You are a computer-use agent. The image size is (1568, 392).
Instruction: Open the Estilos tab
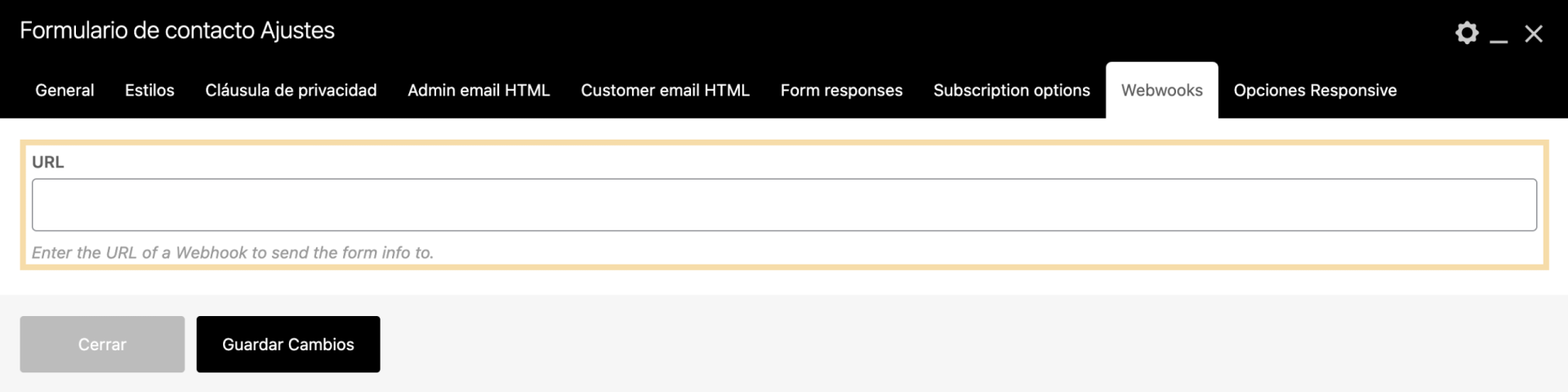click(149, 91)
